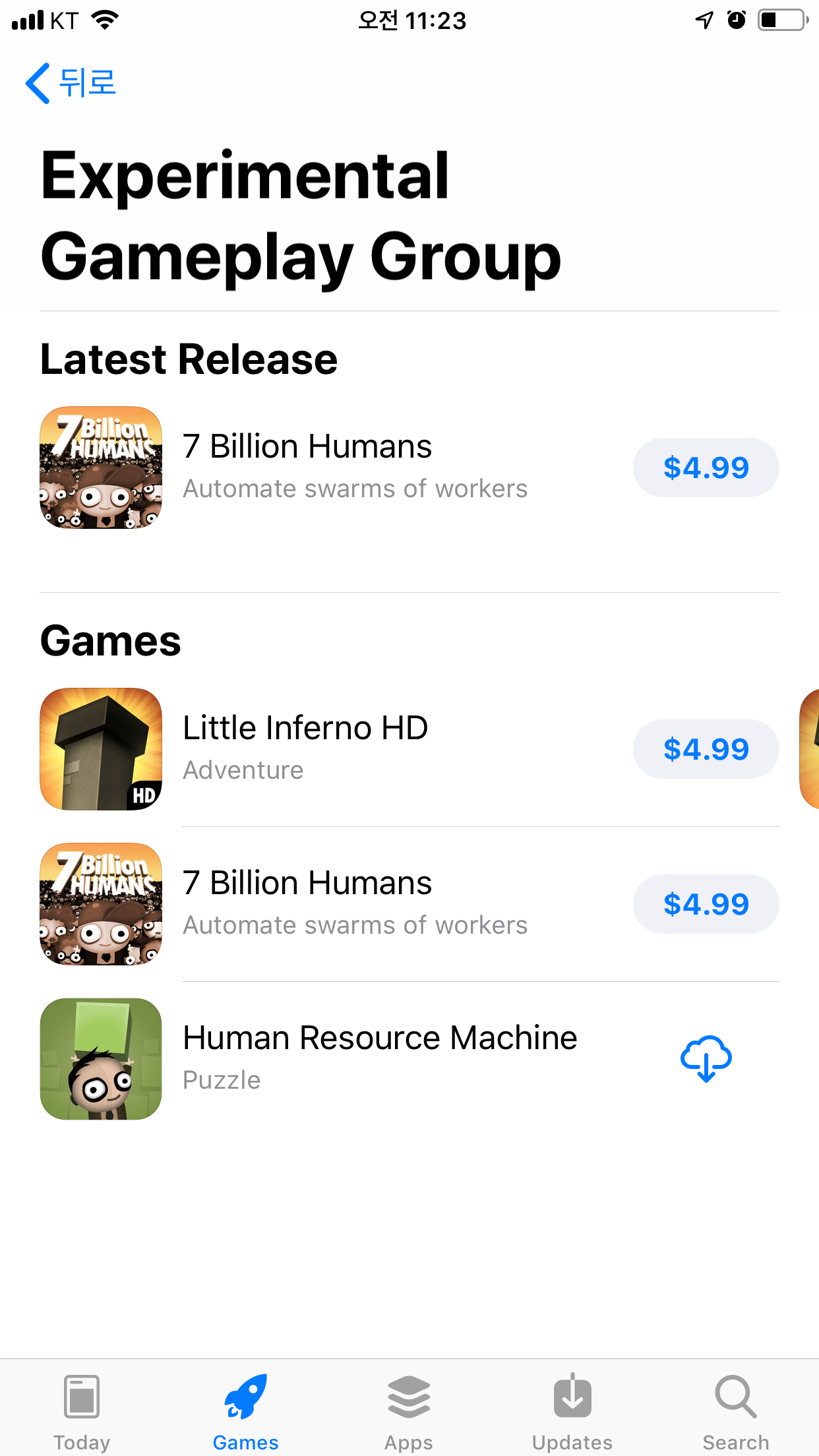Redownload Human Resource Machine via cloud icon
The image size is (819, 1456).
(x=706, y=1058)
